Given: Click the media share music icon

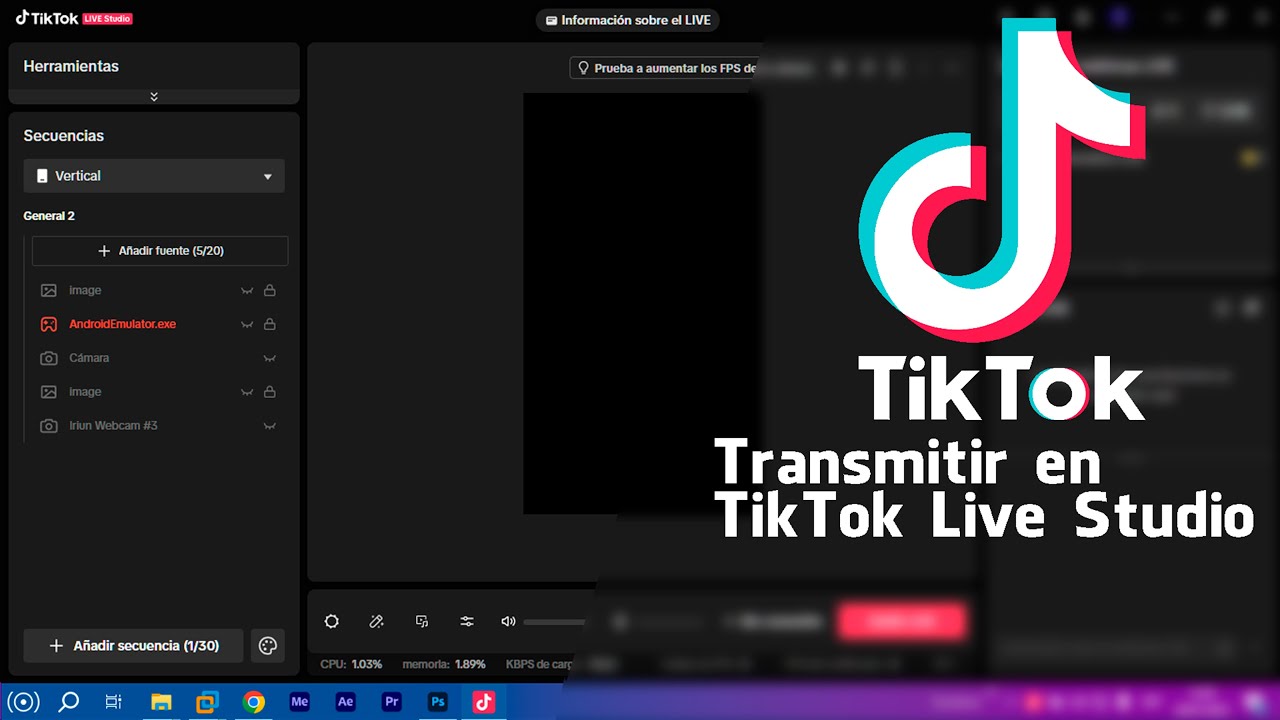Looking at the screenshot, I should click(x=422, y=621).
